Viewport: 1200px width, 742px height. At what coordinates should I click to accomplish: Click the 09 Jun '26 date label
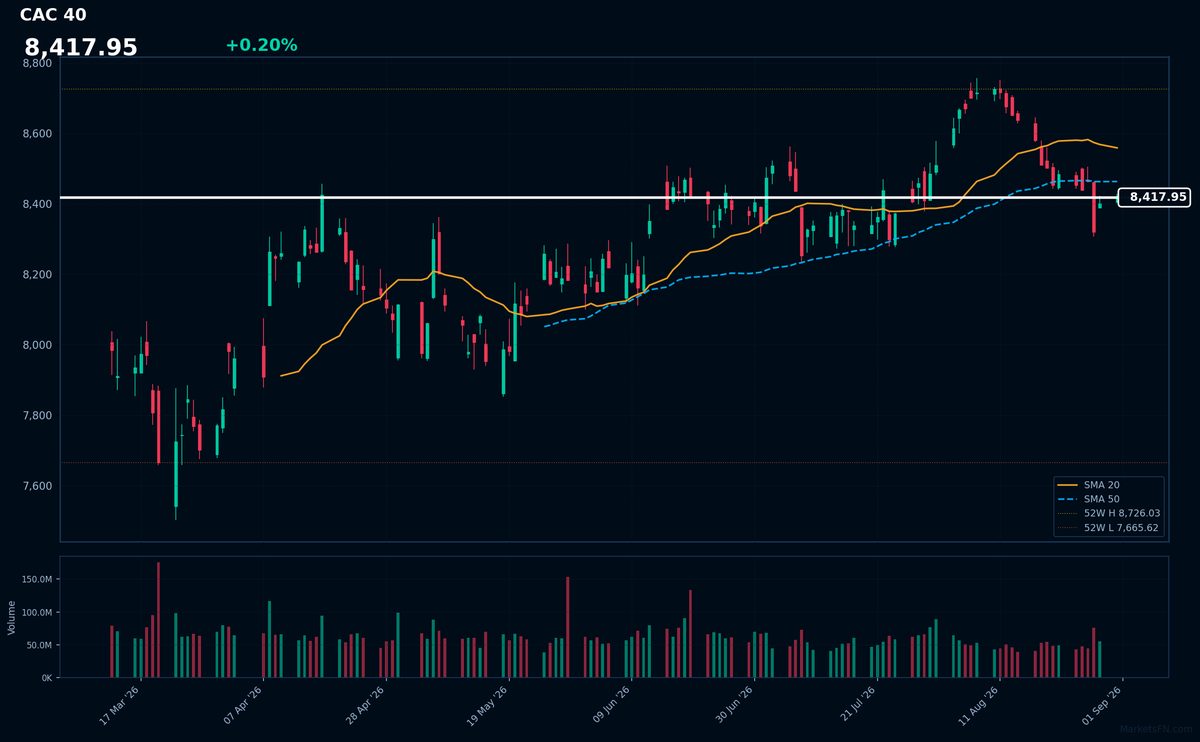pos(611,706)
